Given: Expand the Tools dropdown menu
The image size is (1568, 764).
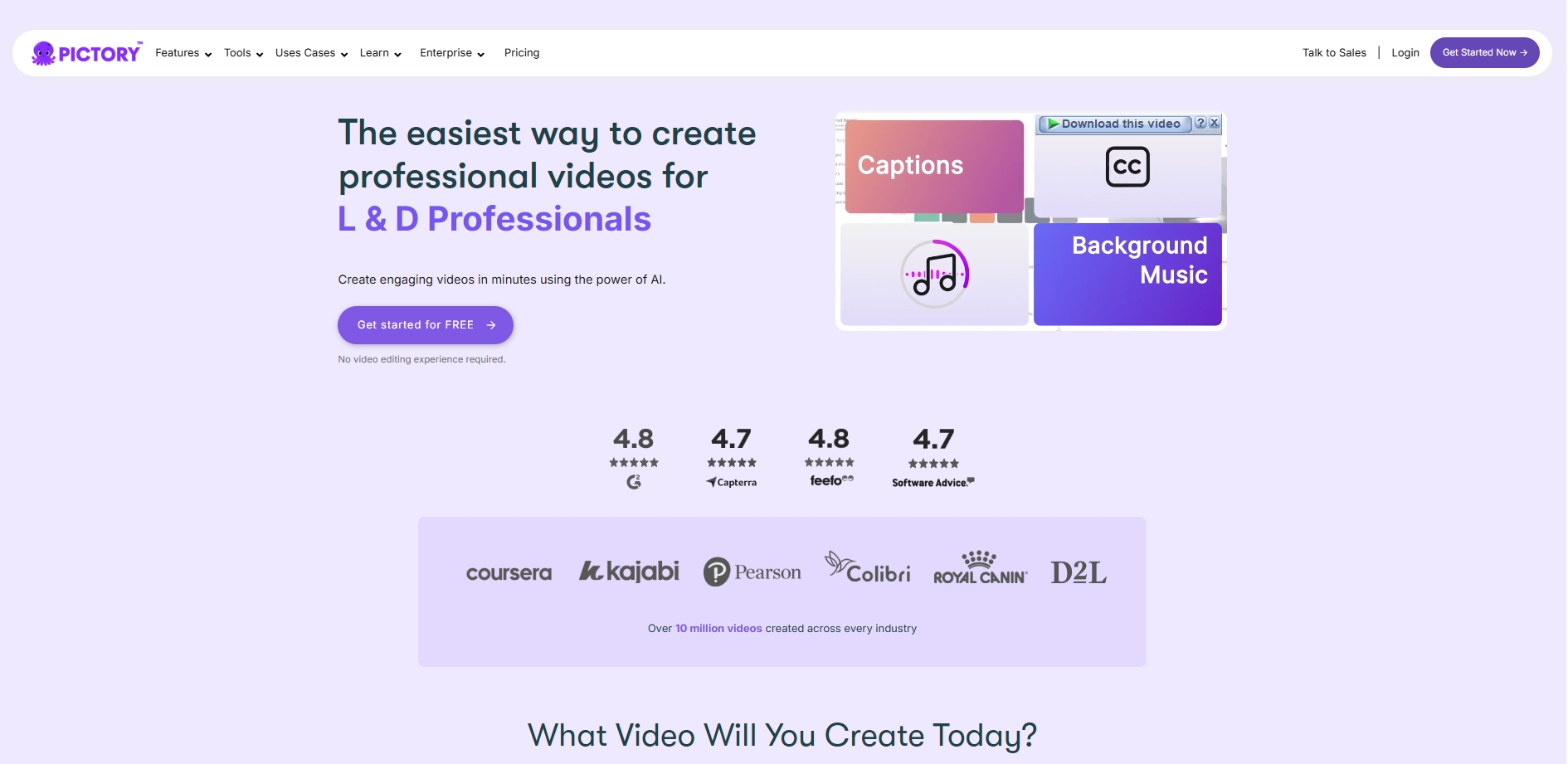Looking at the screenshot, I should pyautogui.click(x=243, y=53).
